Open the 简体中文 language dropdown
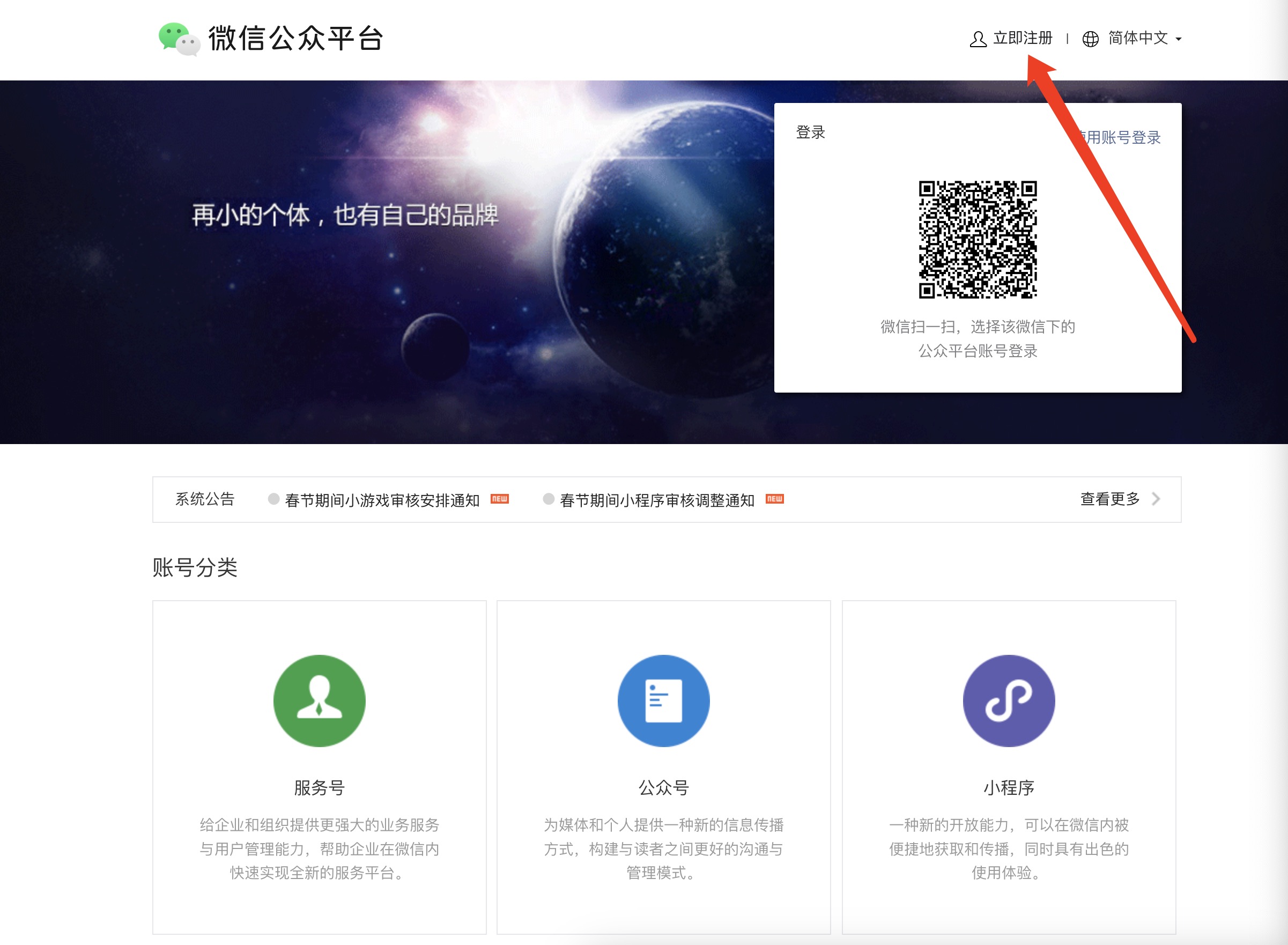 click(x=1140, y=39)
